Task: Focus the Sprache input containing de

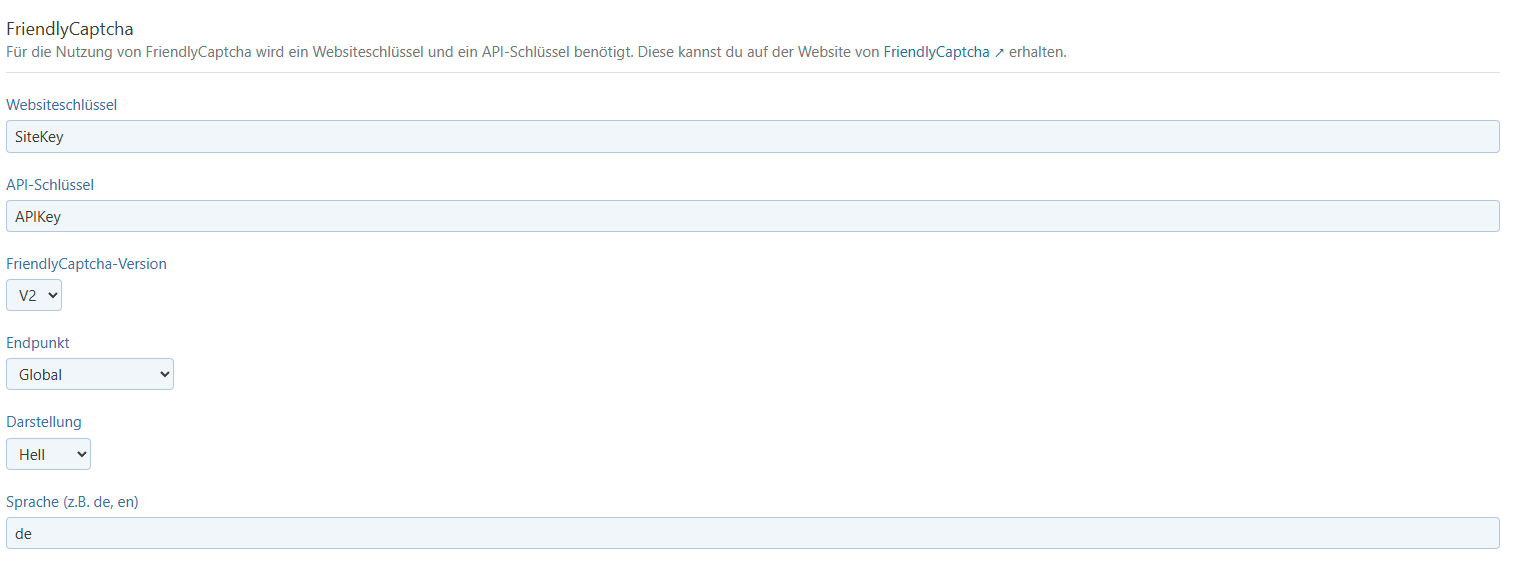Action: [x=753, y=533]
